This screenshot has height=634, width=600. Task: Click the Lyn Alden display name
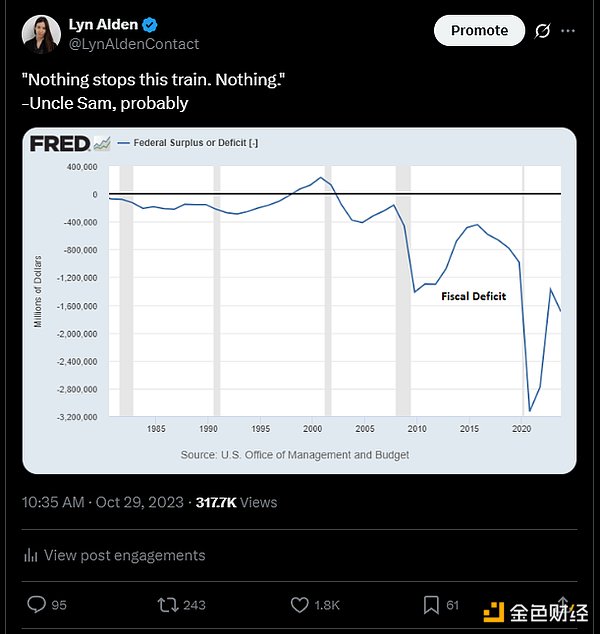103,25
